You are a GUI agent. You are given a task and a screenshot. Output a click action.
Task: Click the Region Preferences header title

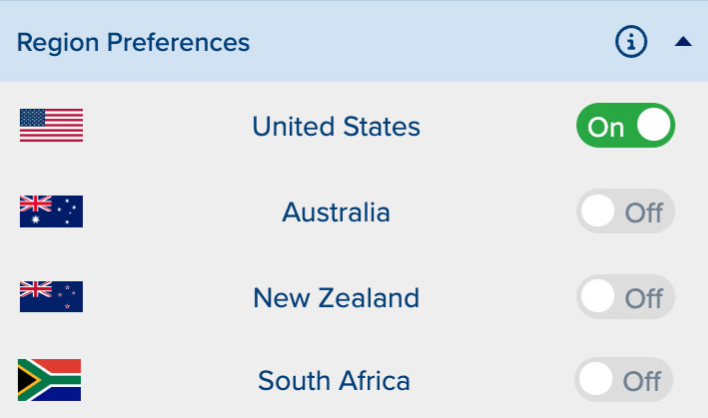[133, 42]
